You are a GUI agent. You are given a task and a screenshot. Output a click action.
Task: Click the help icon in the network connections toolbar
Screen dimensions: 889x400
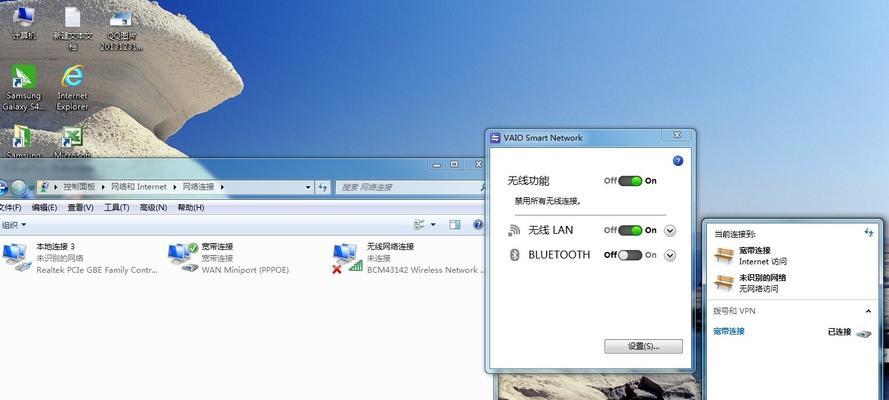click(478, 225)
